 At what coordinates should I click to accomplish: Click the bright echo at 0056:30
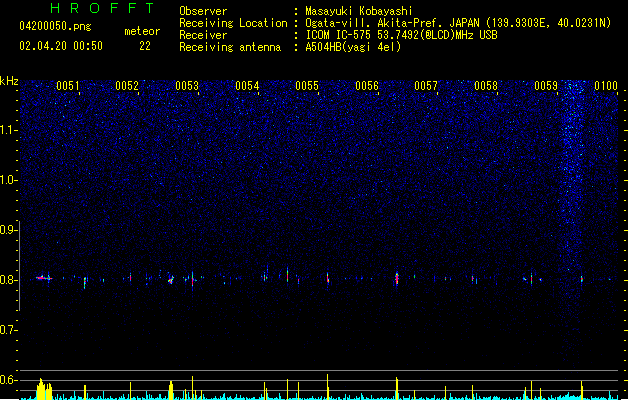(x=397, y=278)
